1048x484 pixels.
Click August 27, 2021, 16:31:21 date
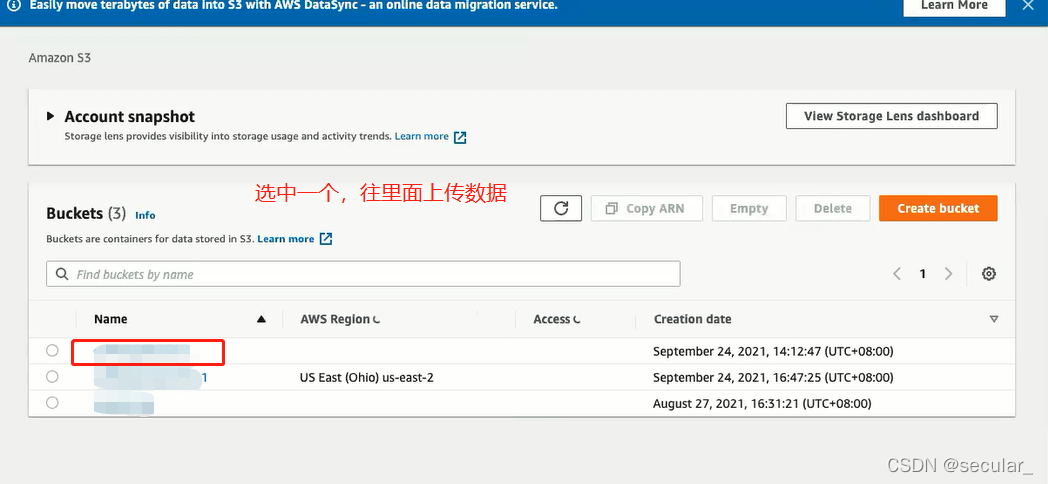tap(762, 404)
